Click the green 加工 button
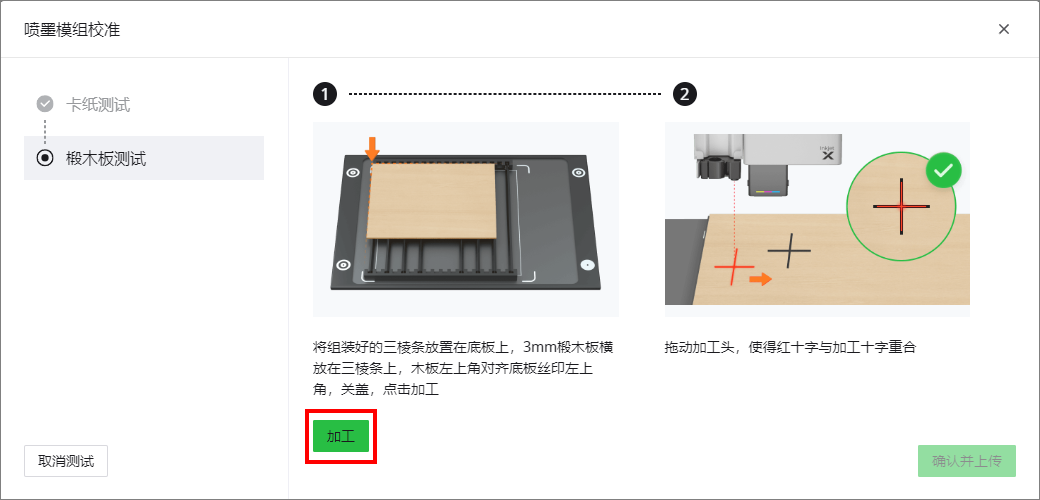Screen dimensions: 1040x500 coord(341,436)
